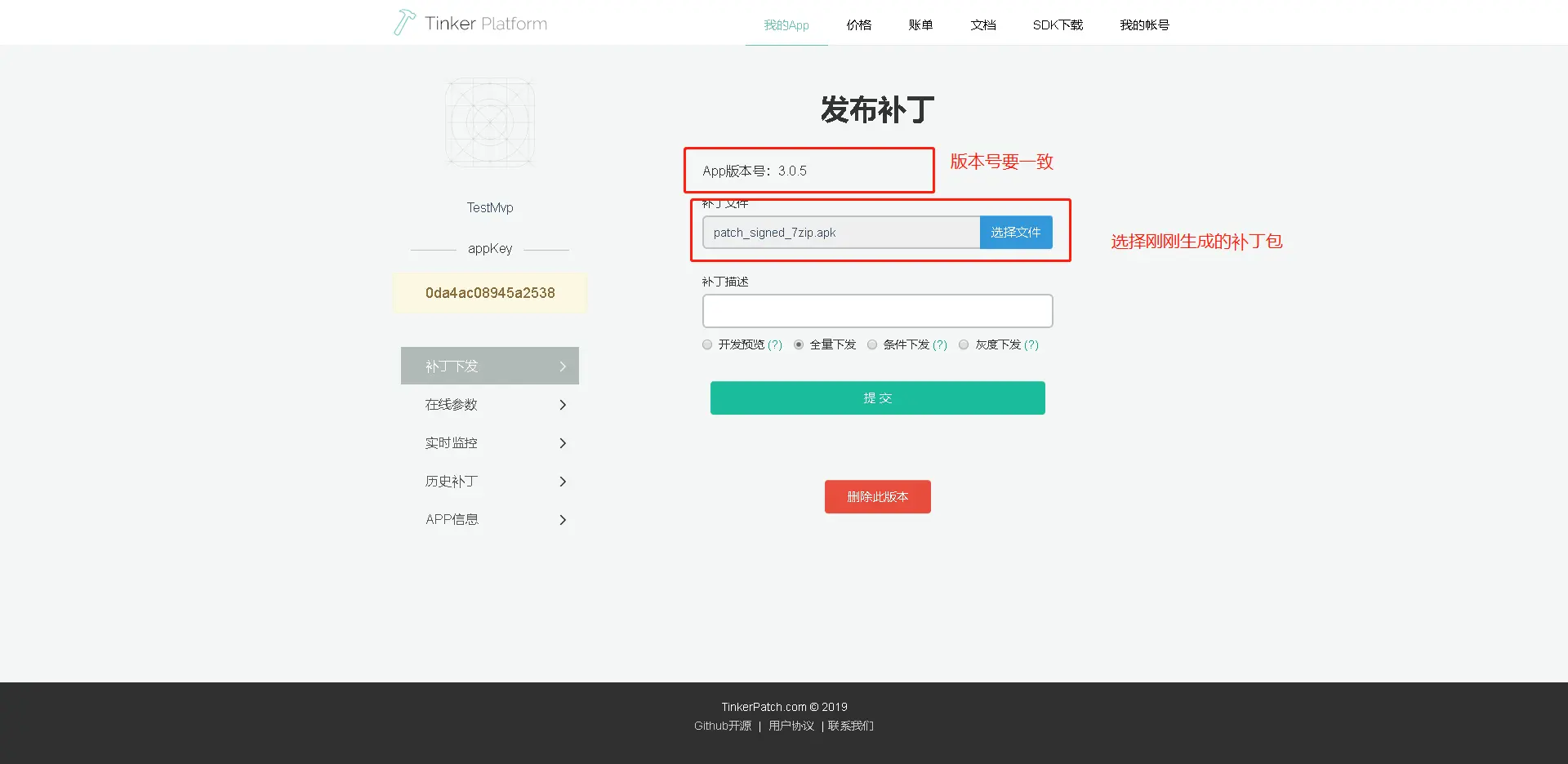Select the 全量下发 radio option
Viewport: 1568px width, 764px height.
(799, 344)
